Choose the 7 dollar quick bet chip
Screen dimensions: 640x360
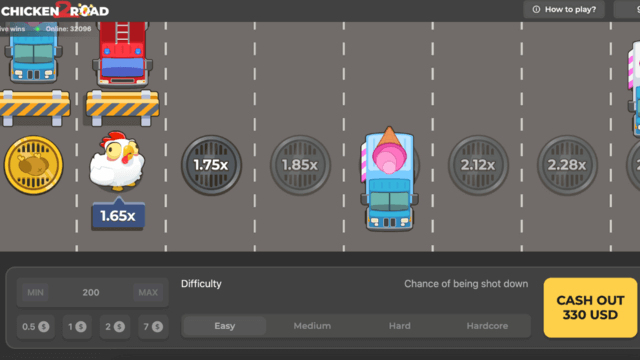pos(153,327)
